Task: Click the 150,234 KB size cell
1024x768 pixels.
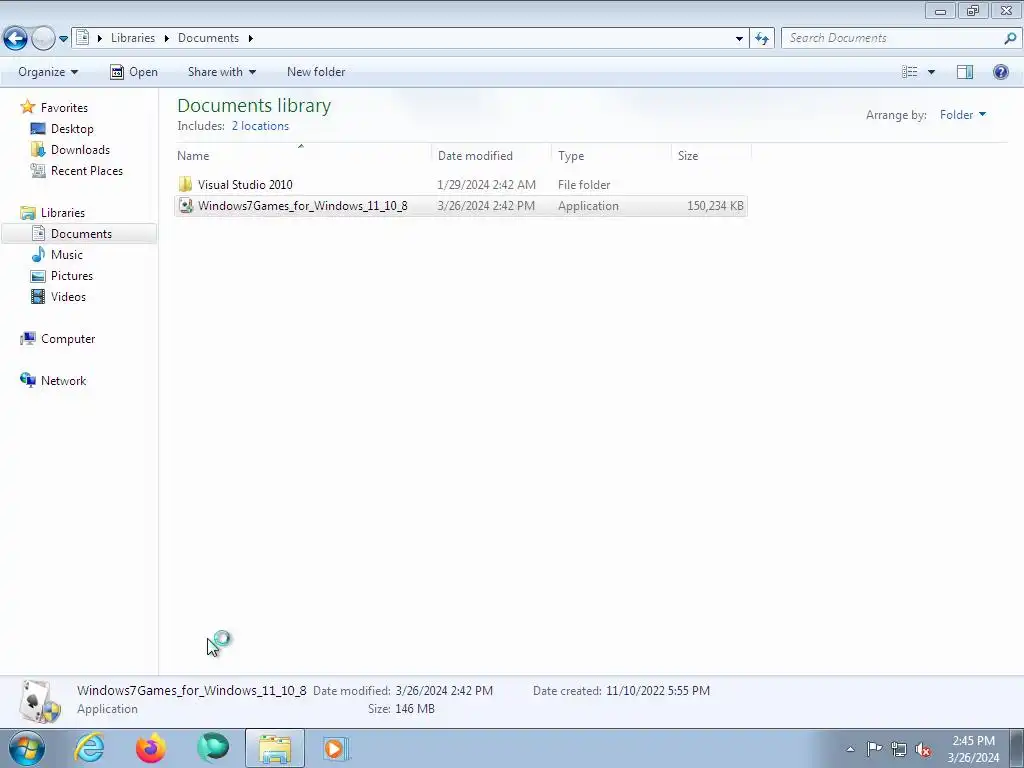Action: (715, 206)
